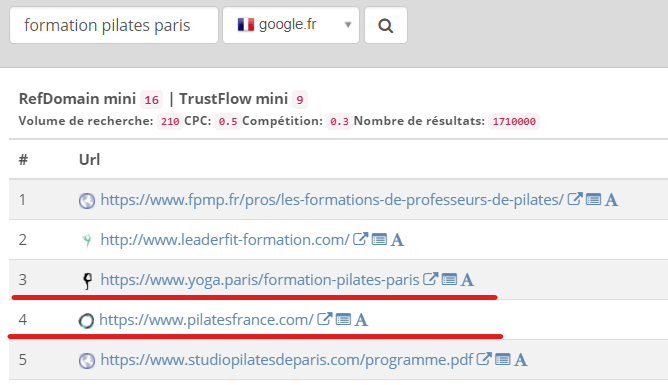The height and width of the screenshot is (385, 668).
Task: Click external-link icon in pilatesfrance.com row
Action: click(324, 319)
